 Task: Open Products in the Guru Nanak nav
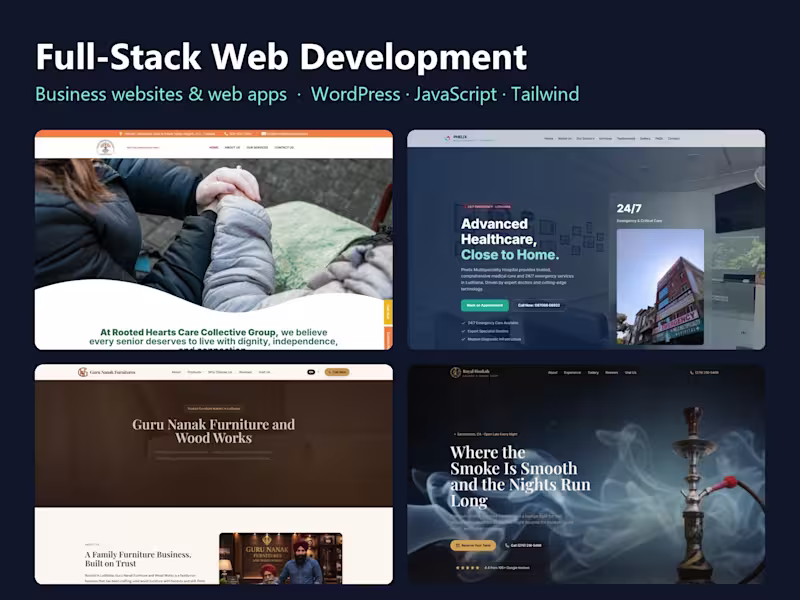(194, 372)
